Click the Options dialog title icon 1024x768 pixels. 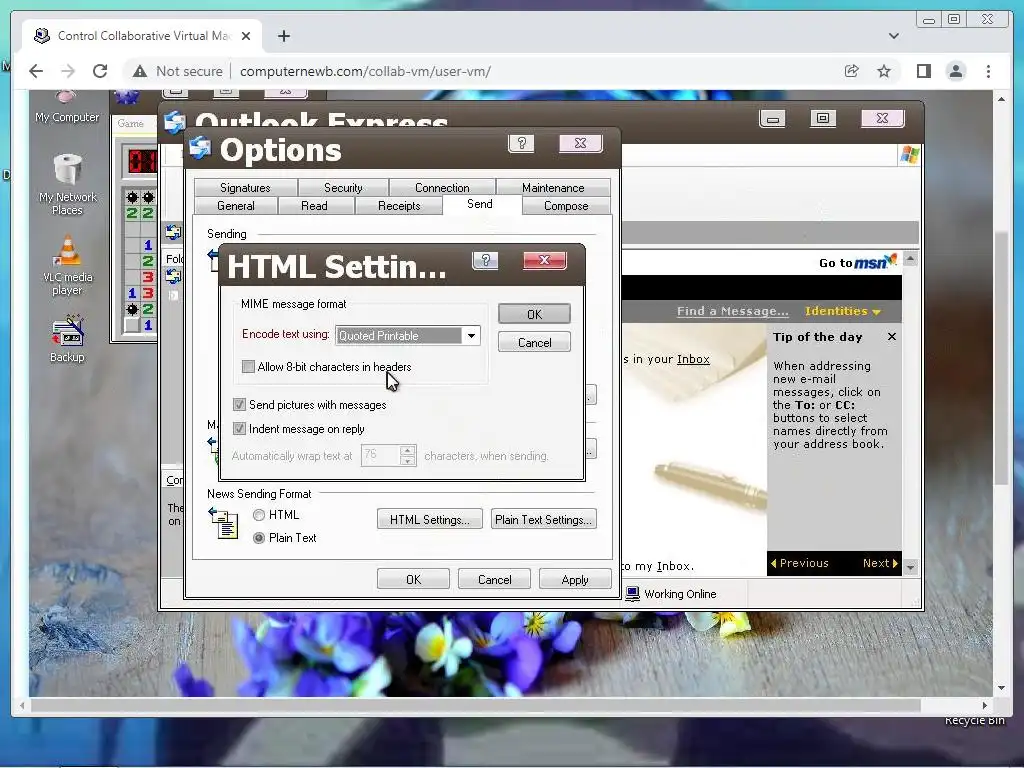click(200, 148)
